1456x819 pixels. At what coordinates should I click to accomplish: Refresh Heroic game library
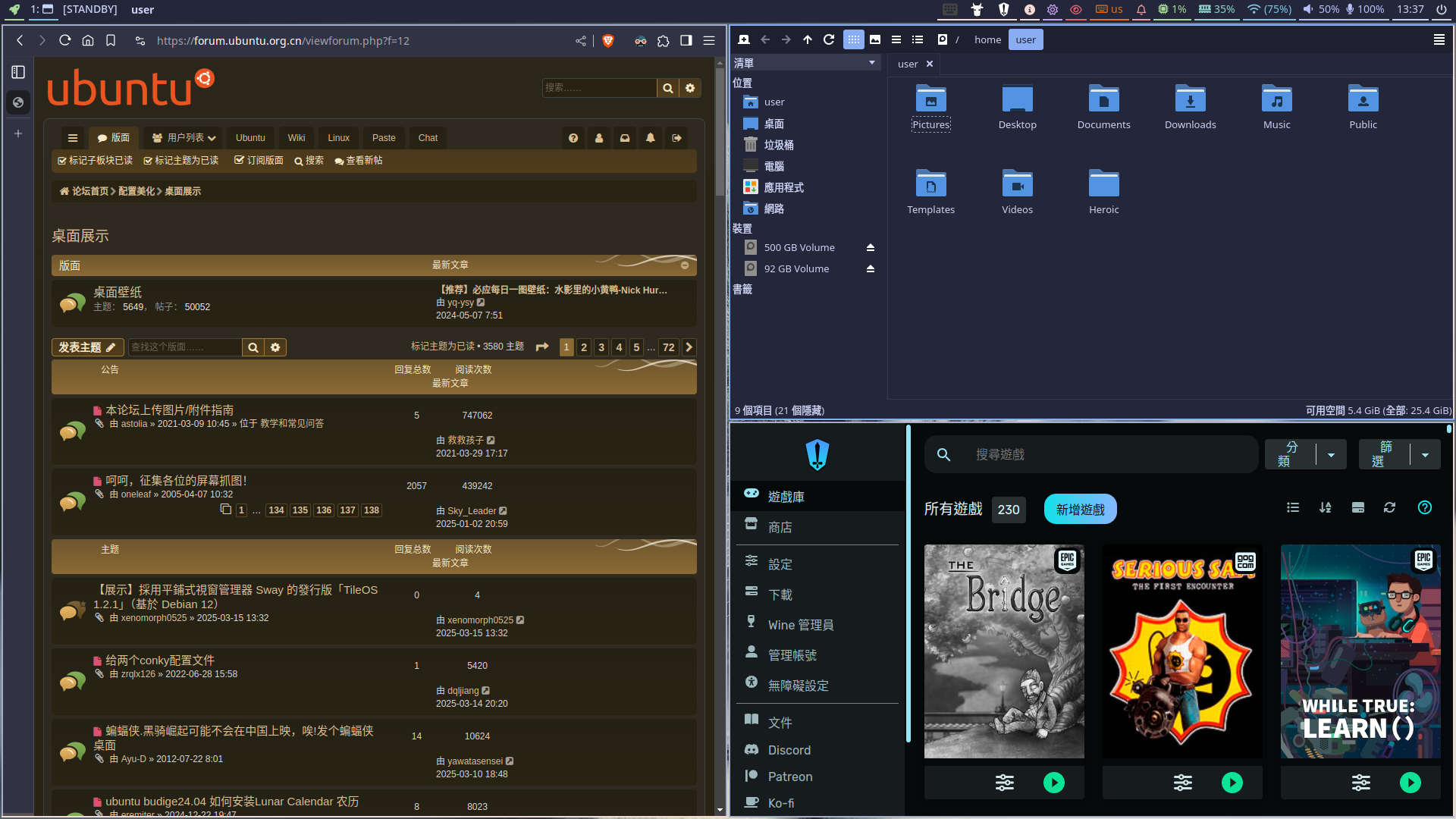pyautogui.click(x=1389, y=508)
